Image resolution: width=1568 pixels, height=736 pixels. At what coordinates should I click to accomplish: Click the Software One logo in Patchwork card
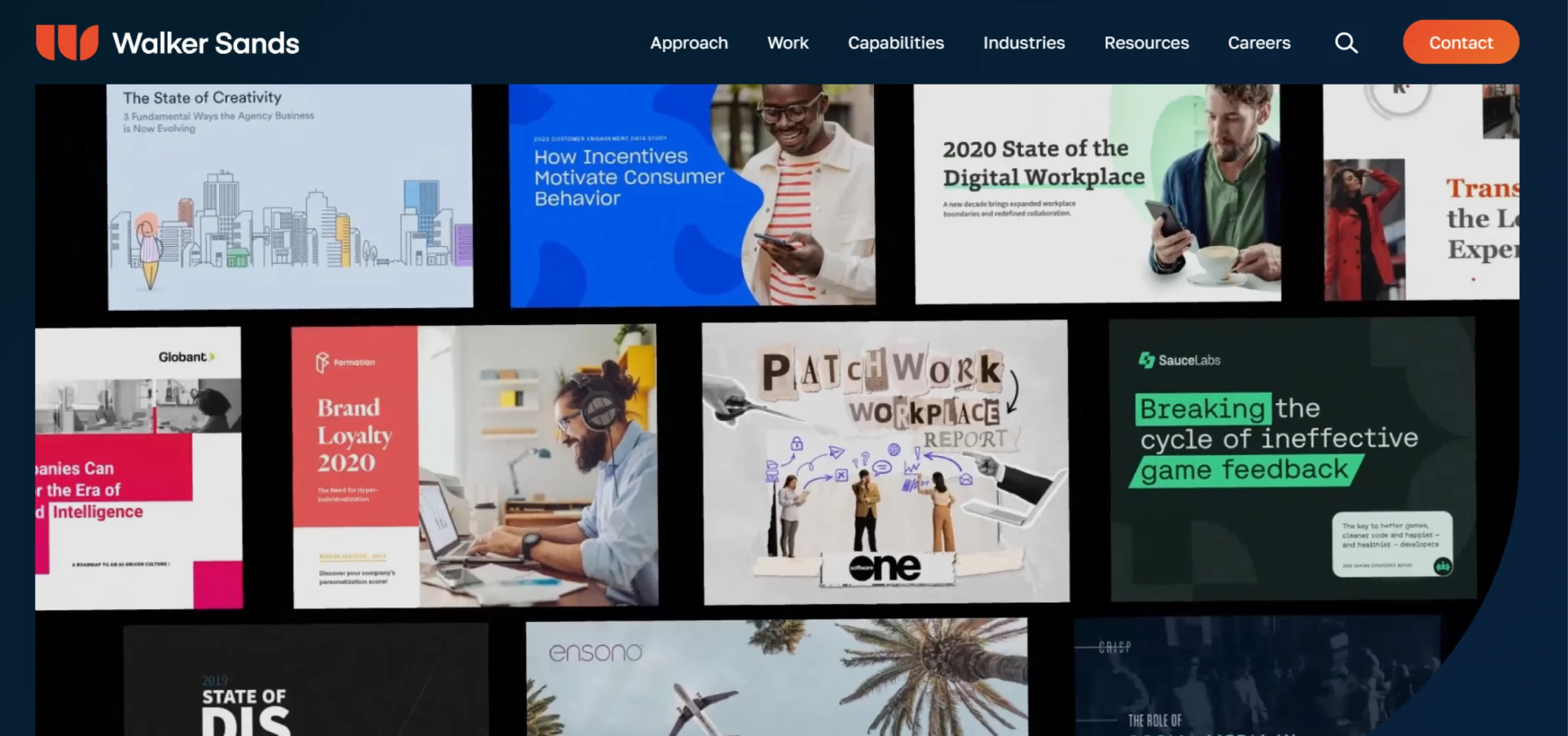[884, 568]
